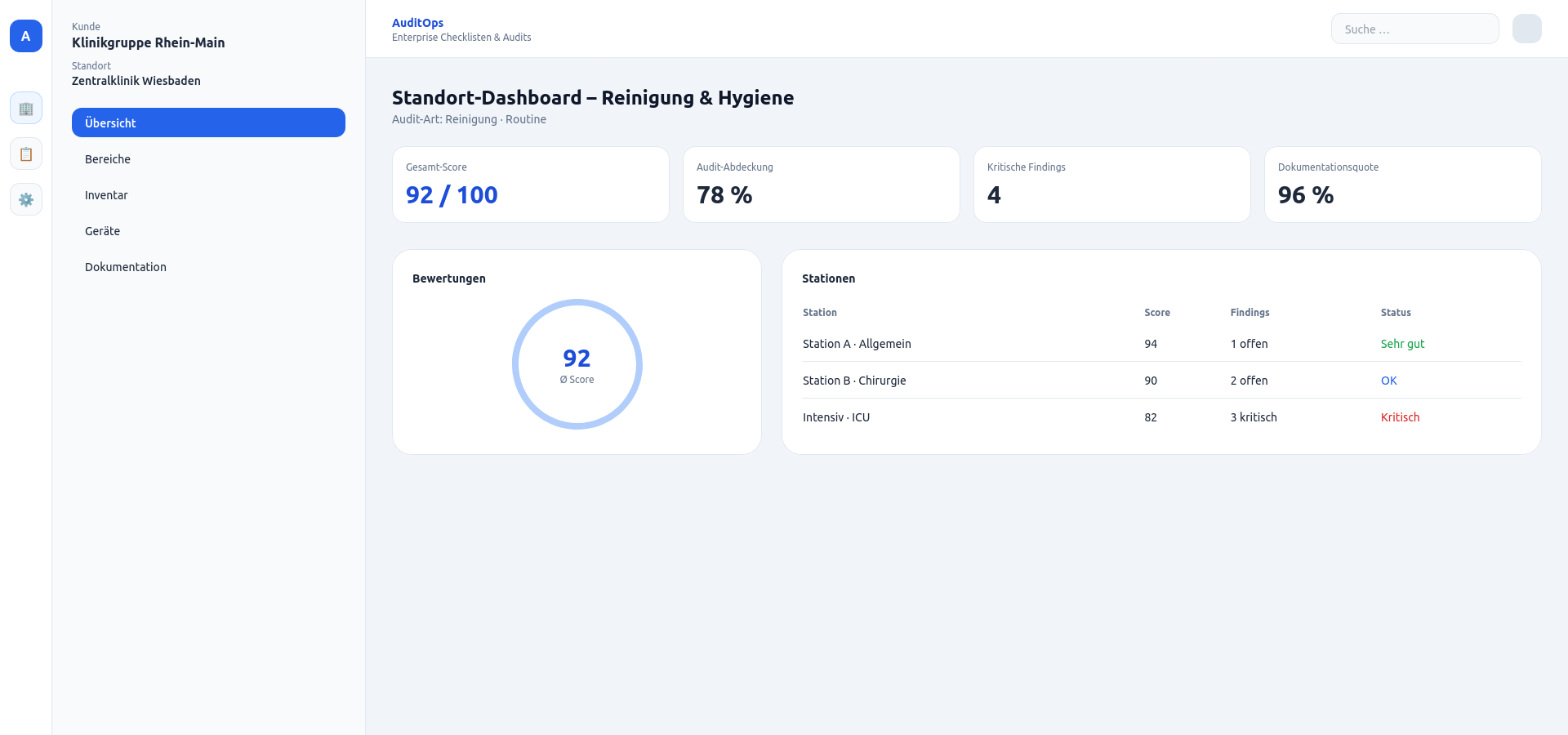Select the Station A · Allgemein row

point(857,344)
